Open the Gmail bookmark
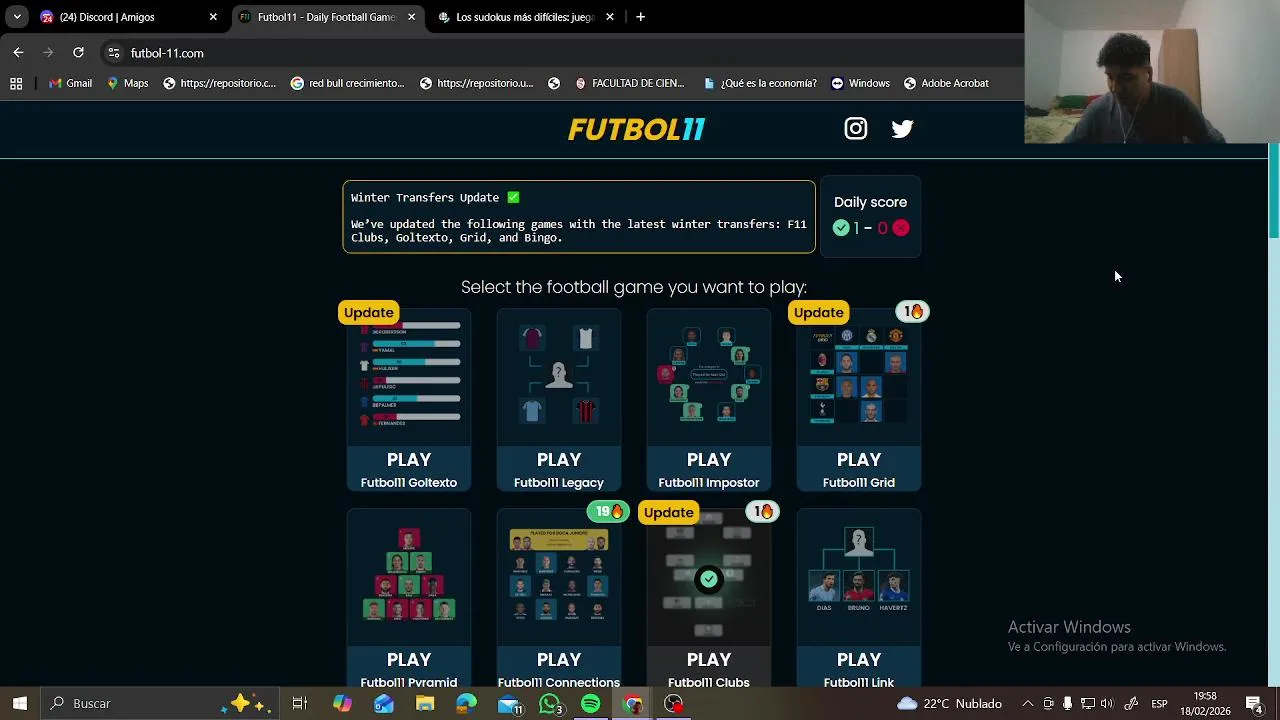The width and height of the screenshot is (1280, 720). [70, 83]
